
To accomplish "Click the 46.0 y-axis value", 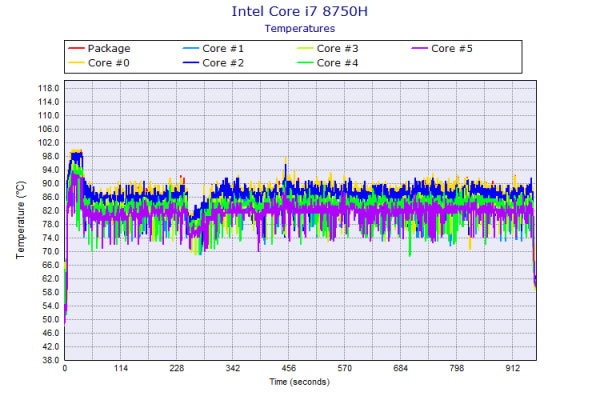I will 51,333.
